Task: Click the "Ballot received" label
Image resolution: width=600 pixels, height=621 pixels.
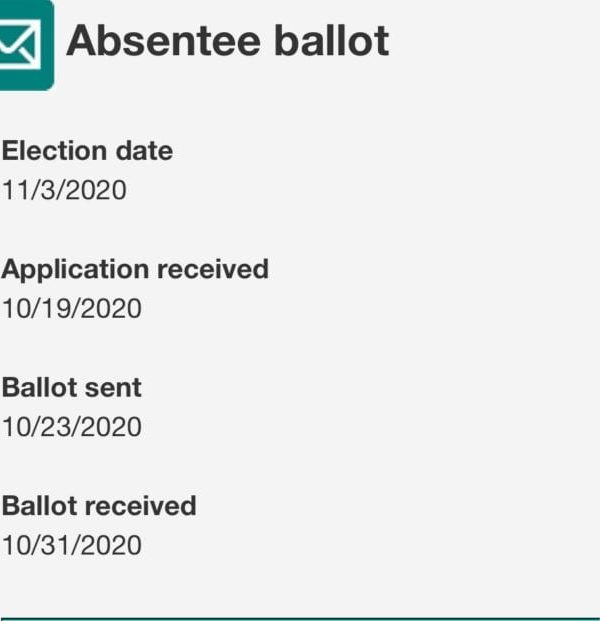Action: click(99, 506)
